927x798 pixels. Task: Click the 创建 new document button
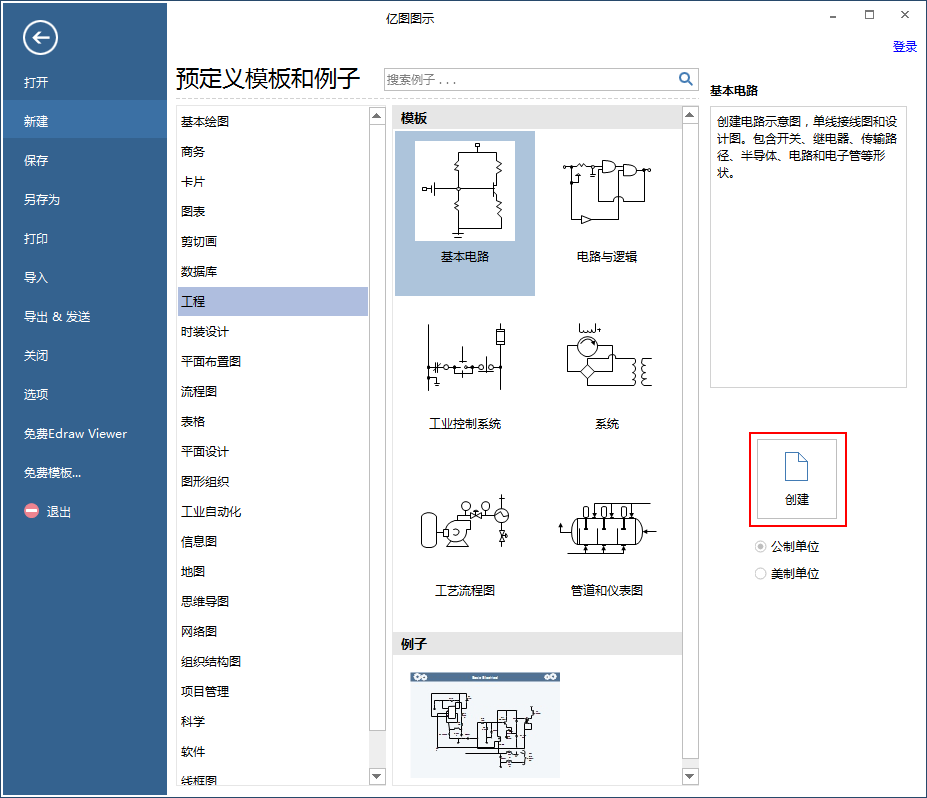click(x=797, y=479)
